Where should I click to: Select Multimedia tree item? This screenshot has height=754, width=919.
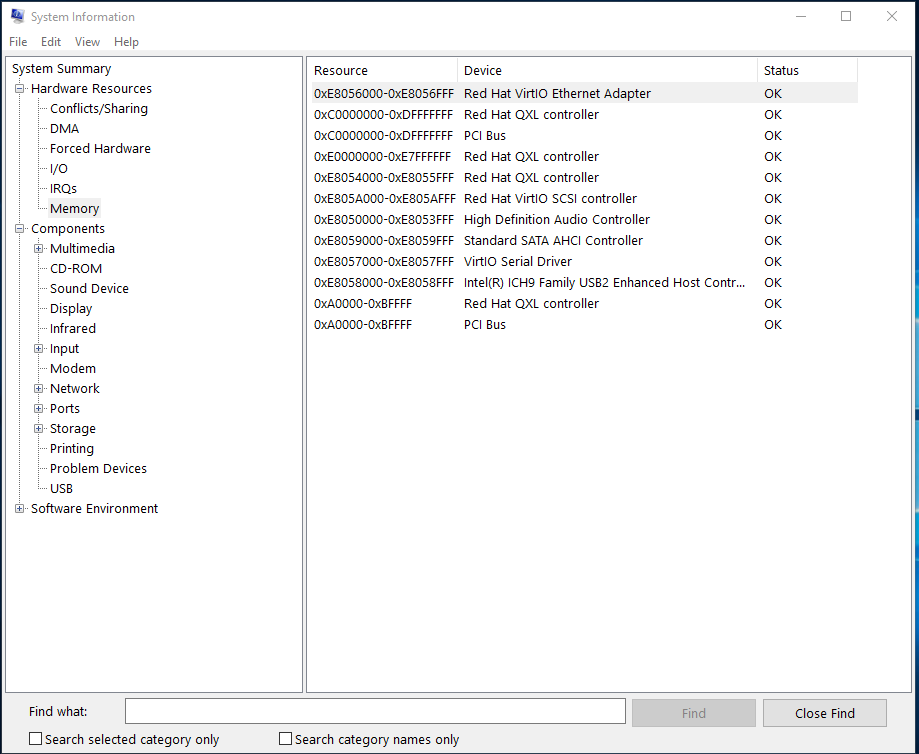click(x=83, y=249)
